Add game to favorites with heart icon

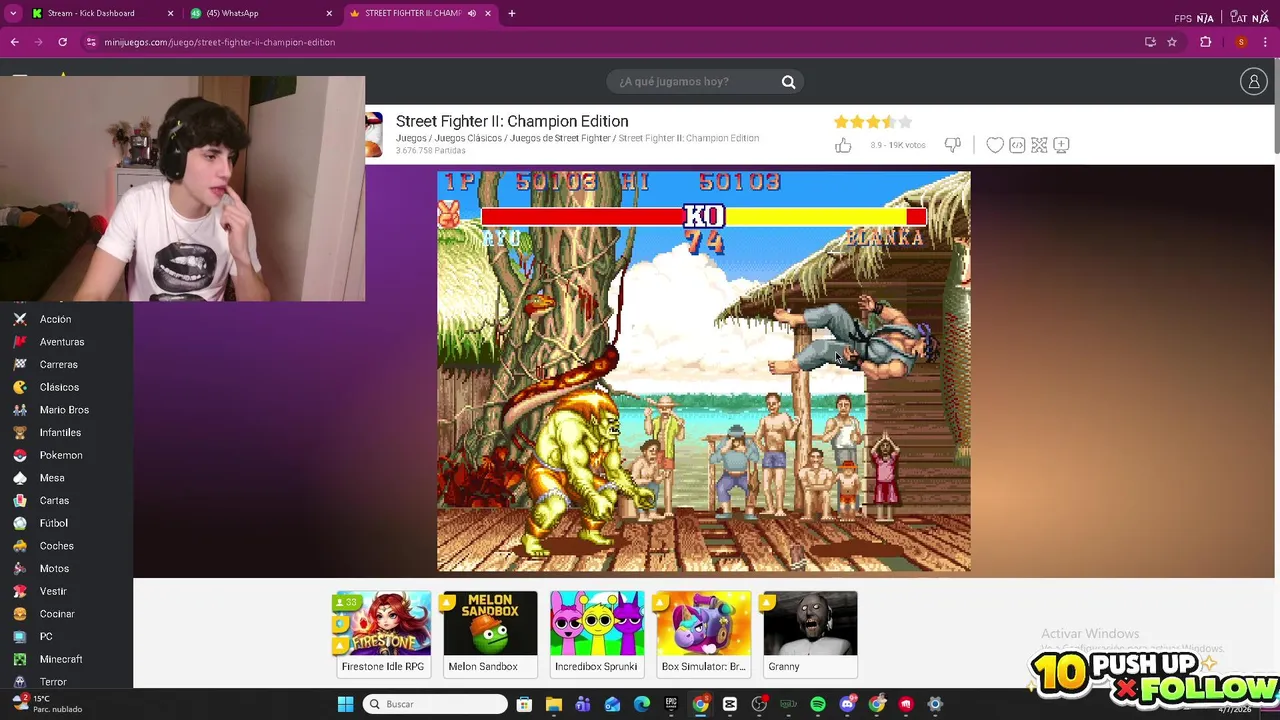(x=995, y=145)
